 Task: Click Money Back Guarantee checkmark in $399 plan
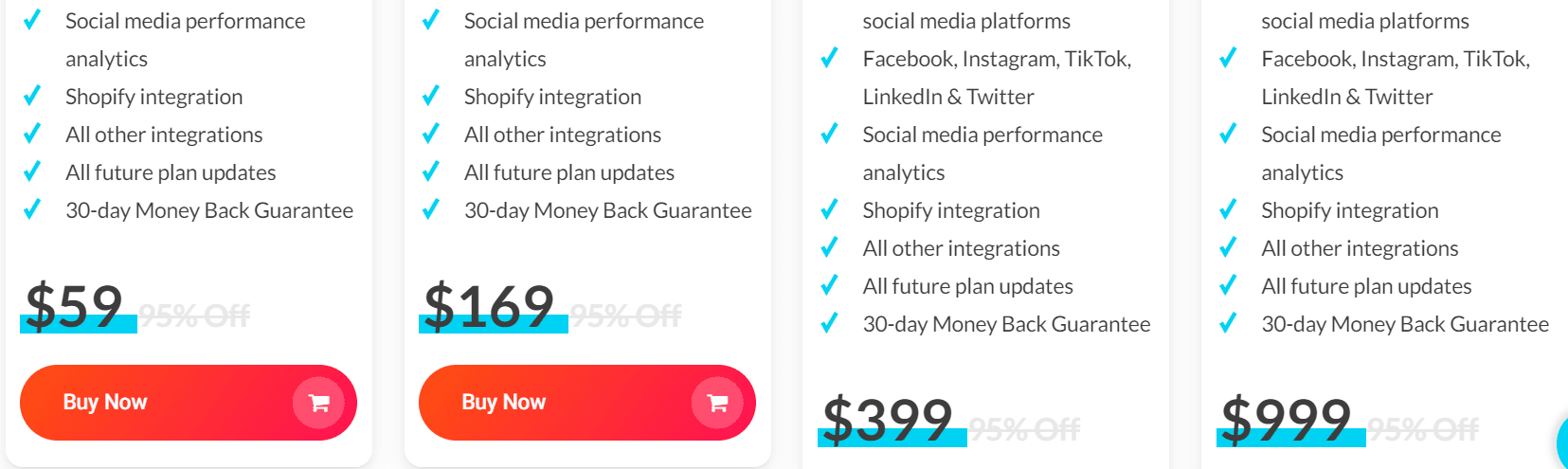(829, 324)
